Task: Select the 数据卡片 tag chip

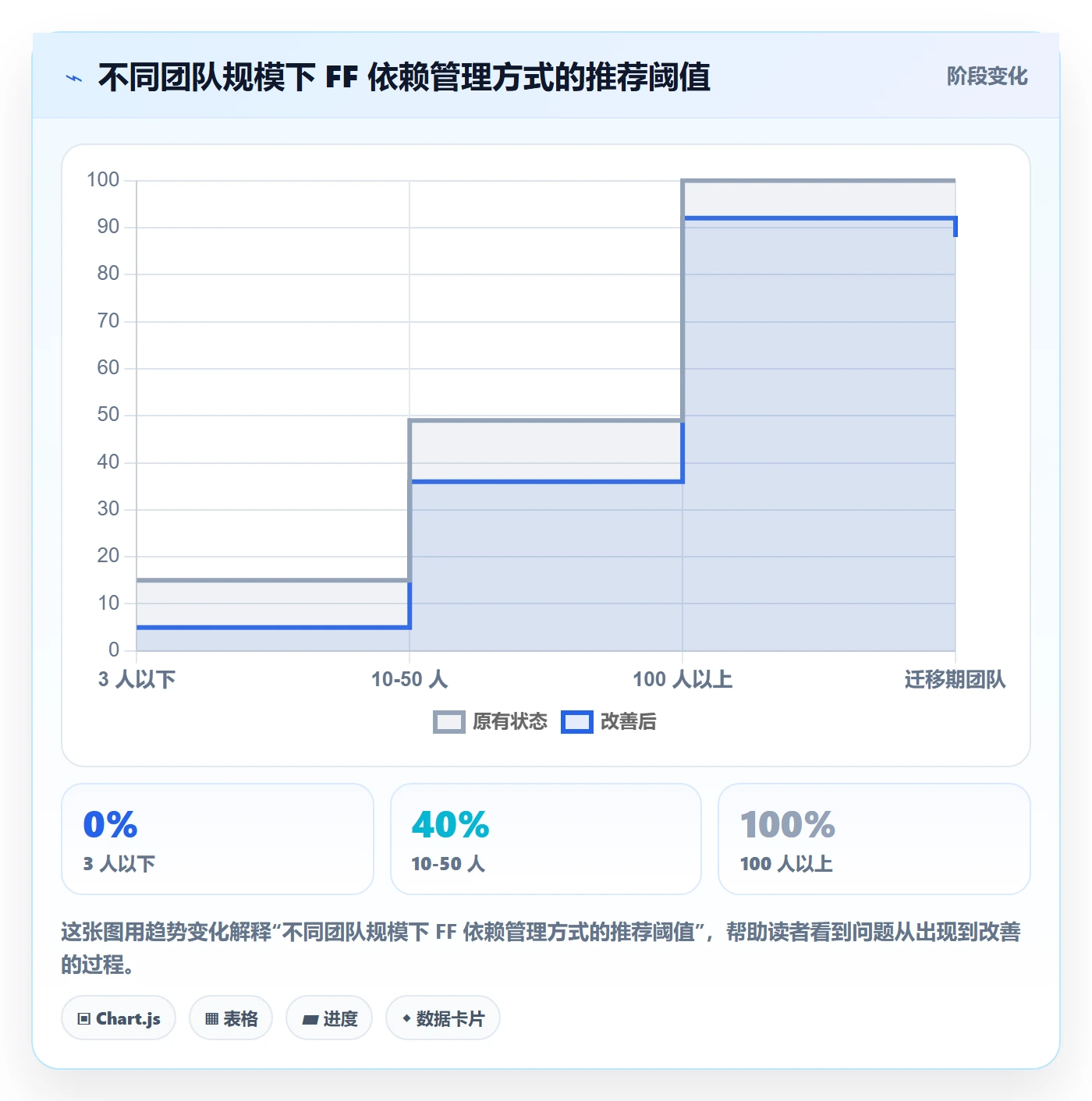Action: point(443,1018)
